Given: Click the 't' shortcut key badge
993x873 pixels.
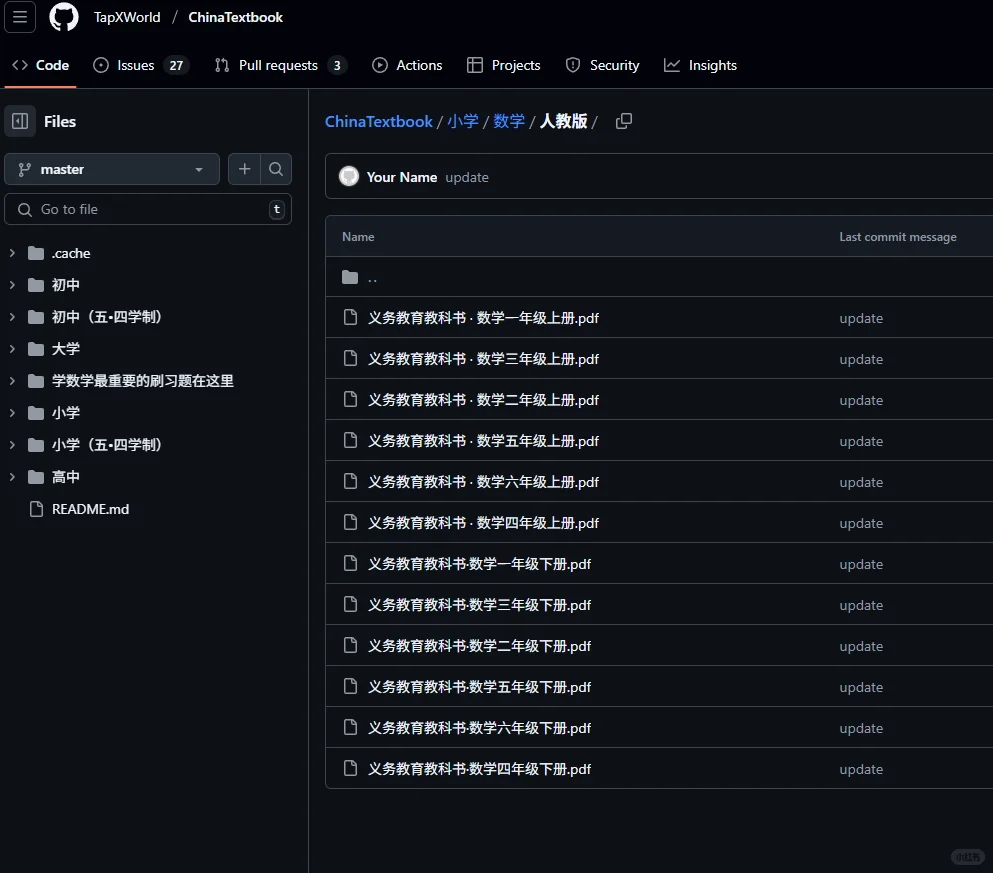Looking at the screenshot, I should (277, 209).
